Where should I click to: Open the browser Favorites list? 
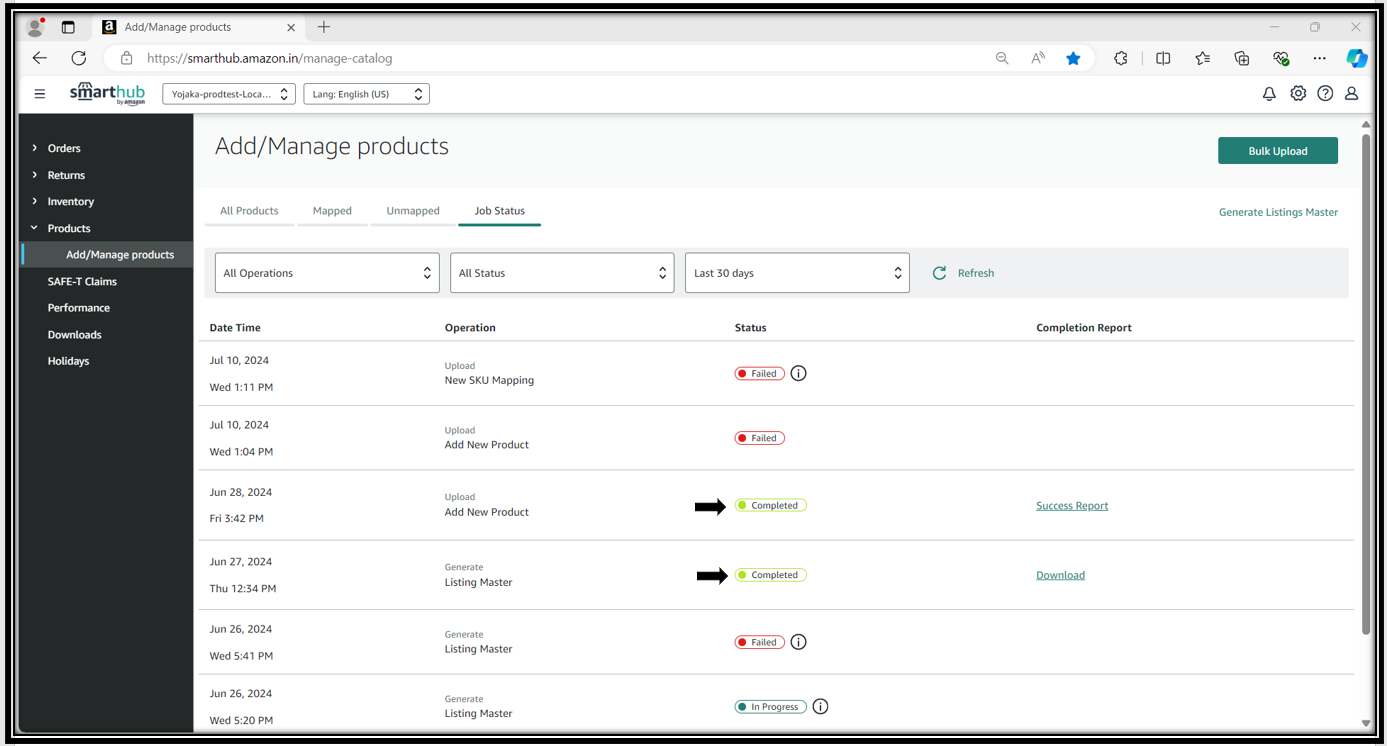tap(1202, 58)
